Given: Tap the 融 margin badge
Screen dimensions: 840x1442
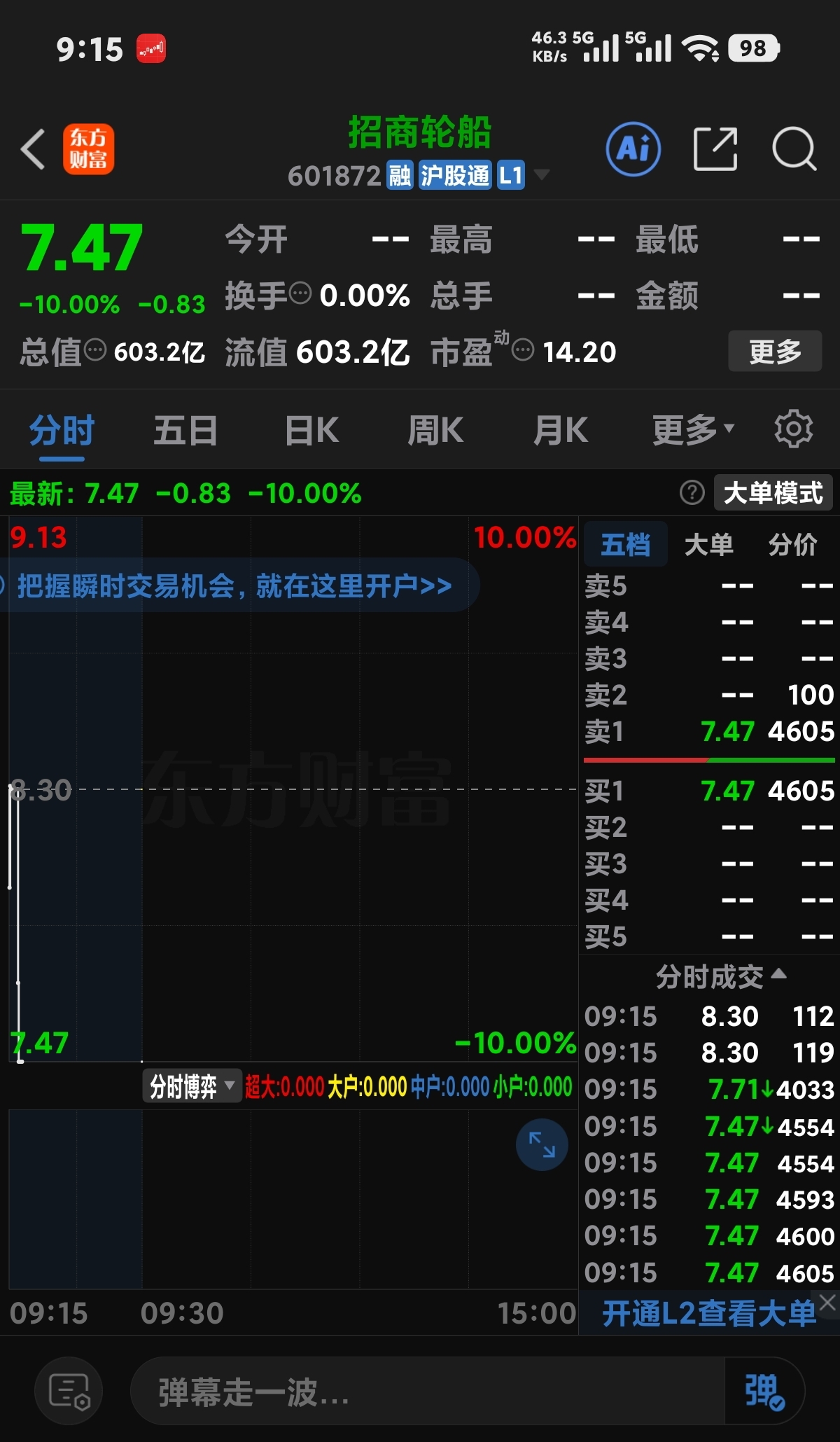Looking at the screenshot, I should click(x=400, y=175).
